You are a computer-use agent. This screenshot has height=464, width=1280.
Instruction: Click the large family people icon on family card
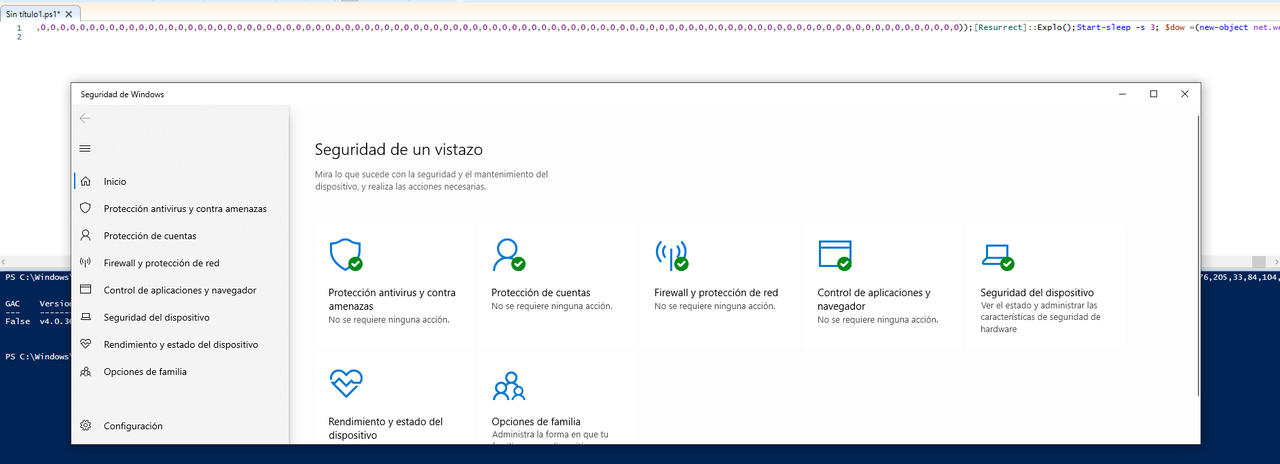[508, 385]
